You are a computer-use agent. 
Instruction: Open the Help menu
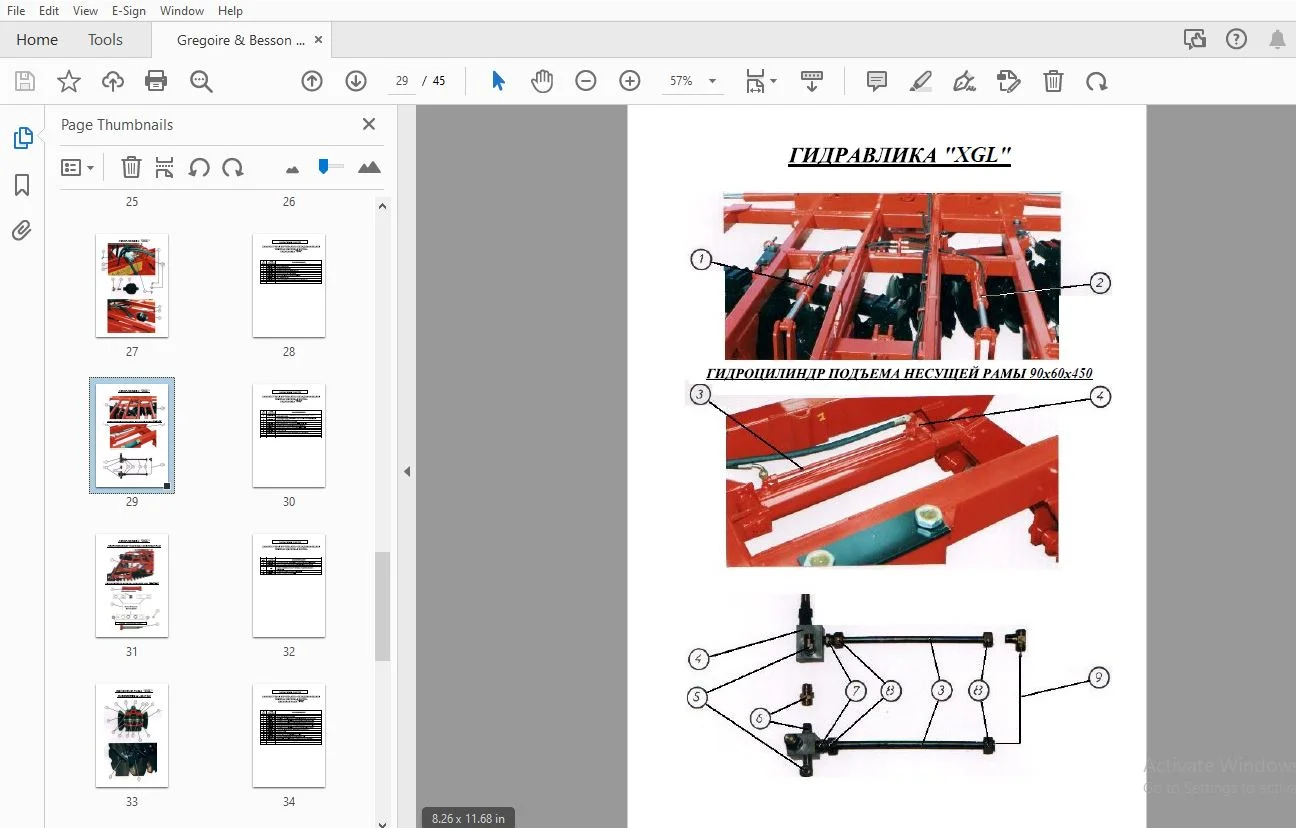click(x=230, y=11)
